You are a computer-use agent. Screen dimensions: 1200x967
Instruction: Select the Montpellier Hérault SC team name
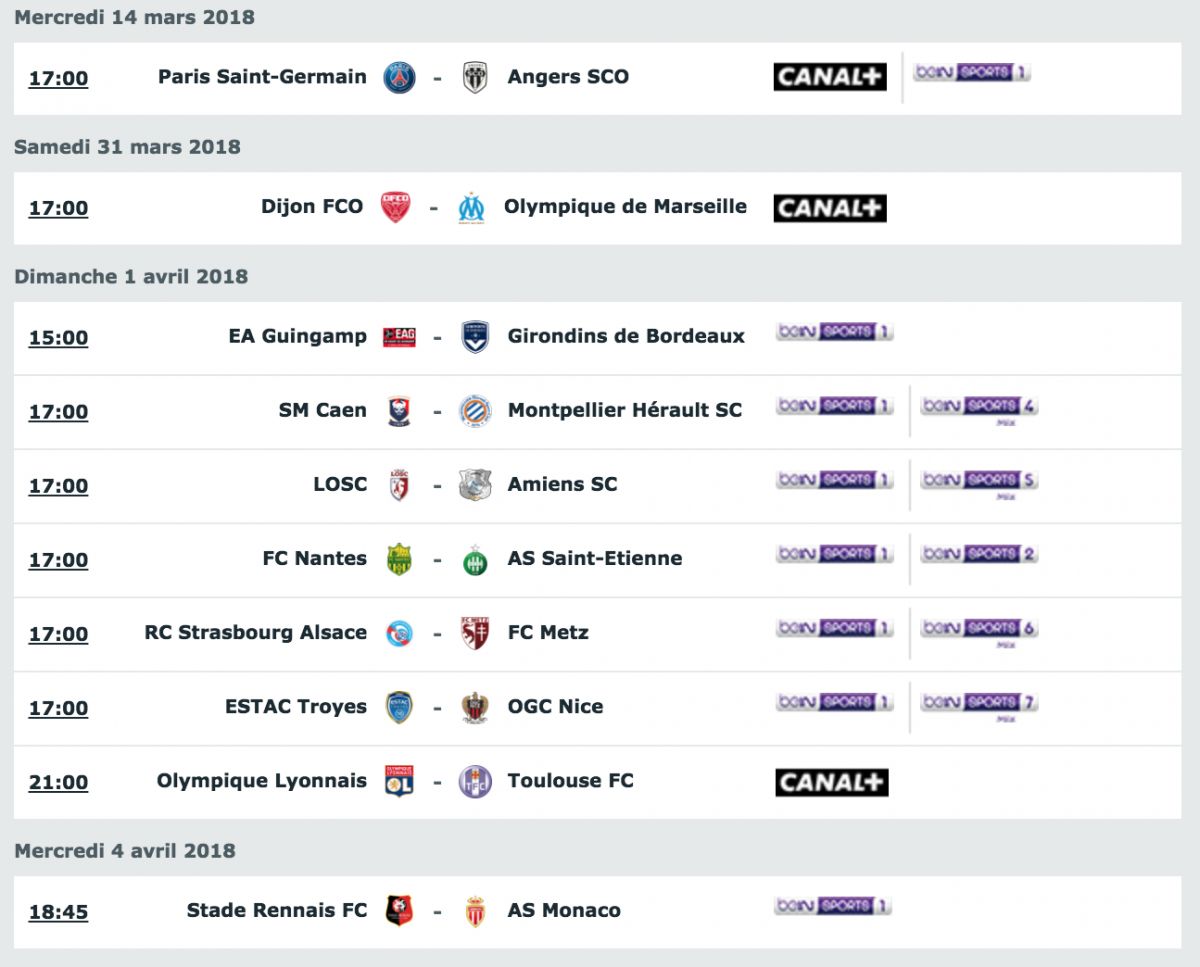click(625, 410)
